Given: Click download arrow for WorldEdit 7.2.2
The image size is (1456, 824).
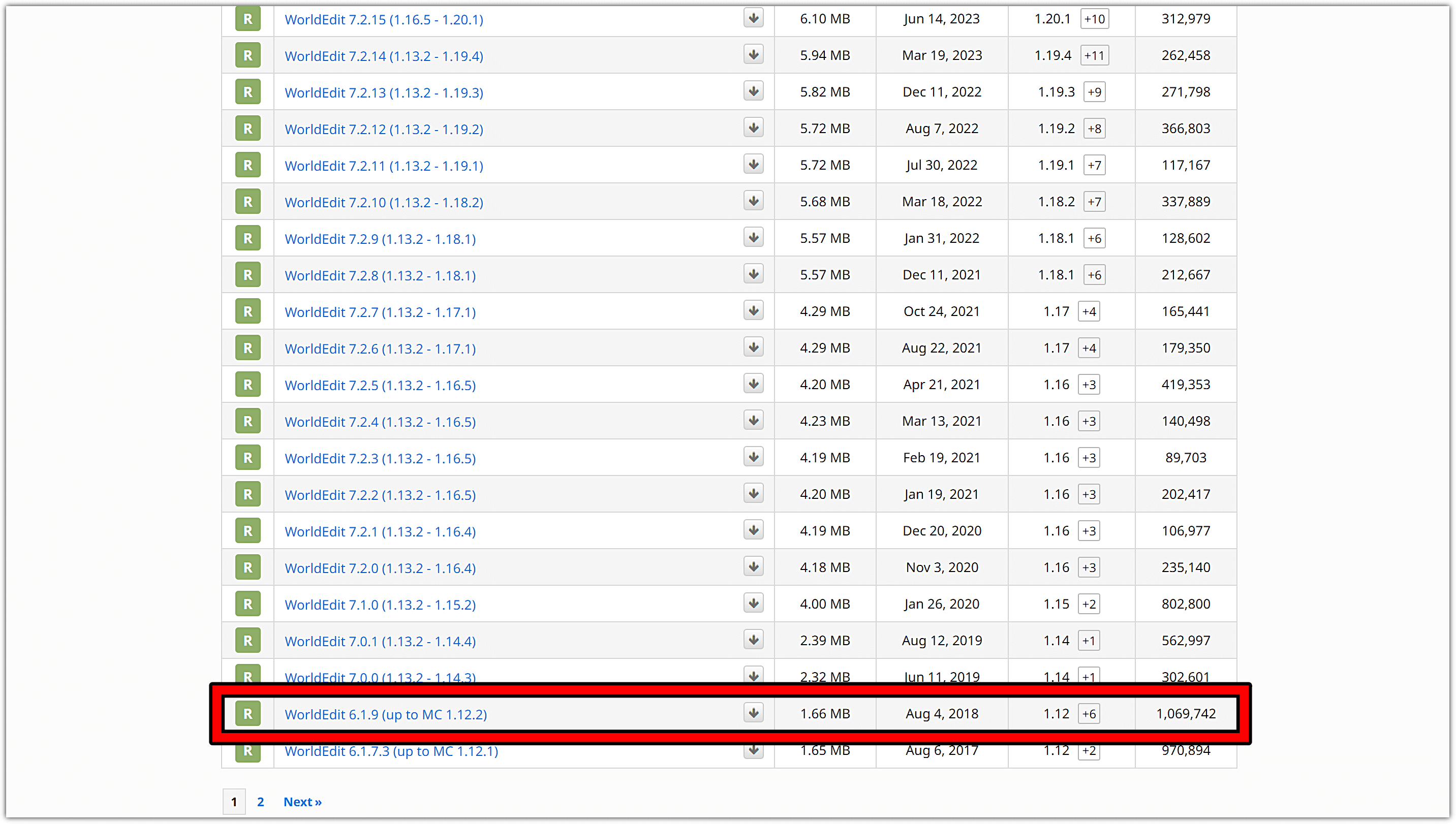Looking at the screenshot, I should coord(754,493).
